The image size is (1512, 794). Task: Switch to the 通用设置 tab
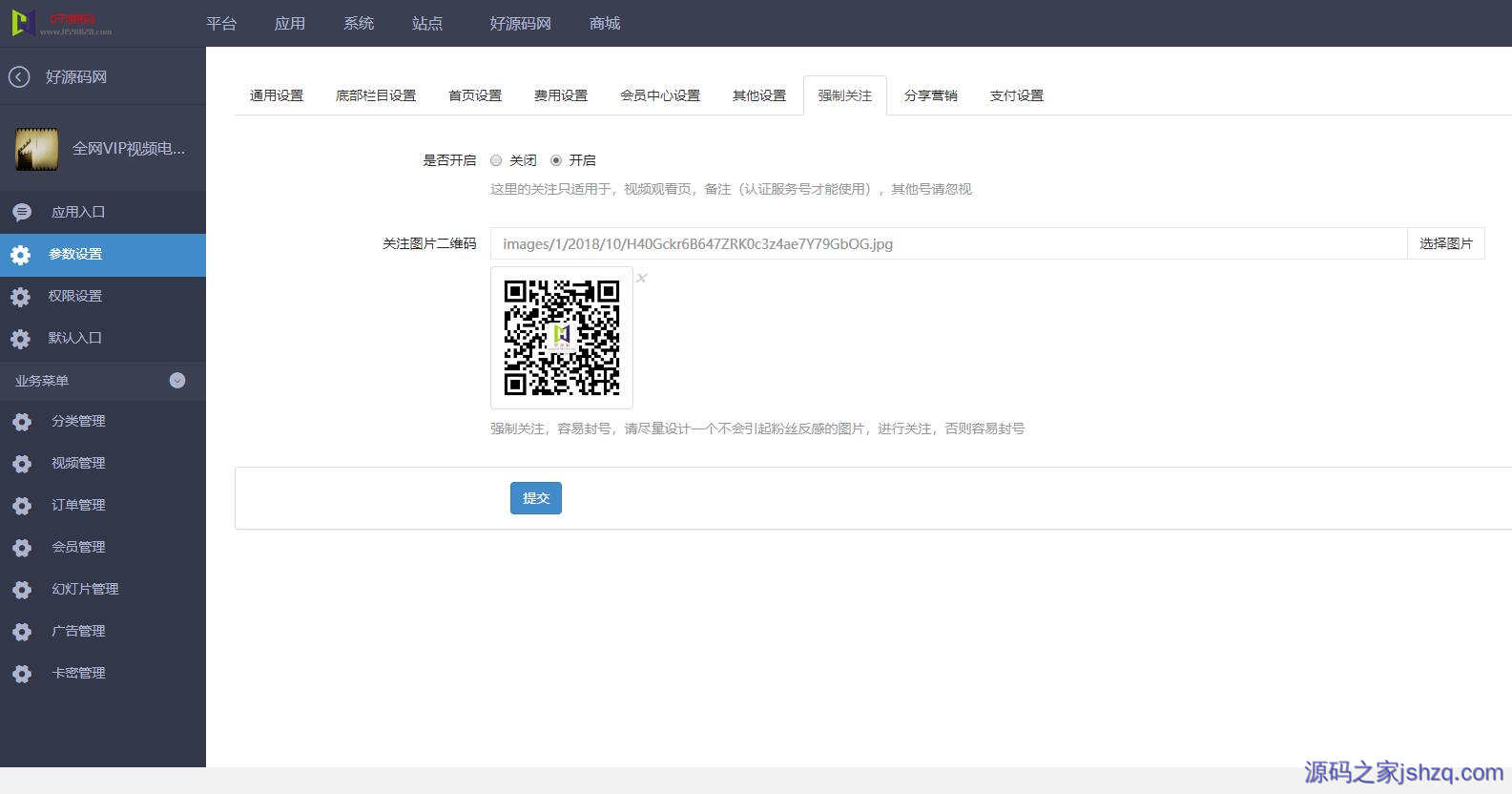tap(277, 95)
